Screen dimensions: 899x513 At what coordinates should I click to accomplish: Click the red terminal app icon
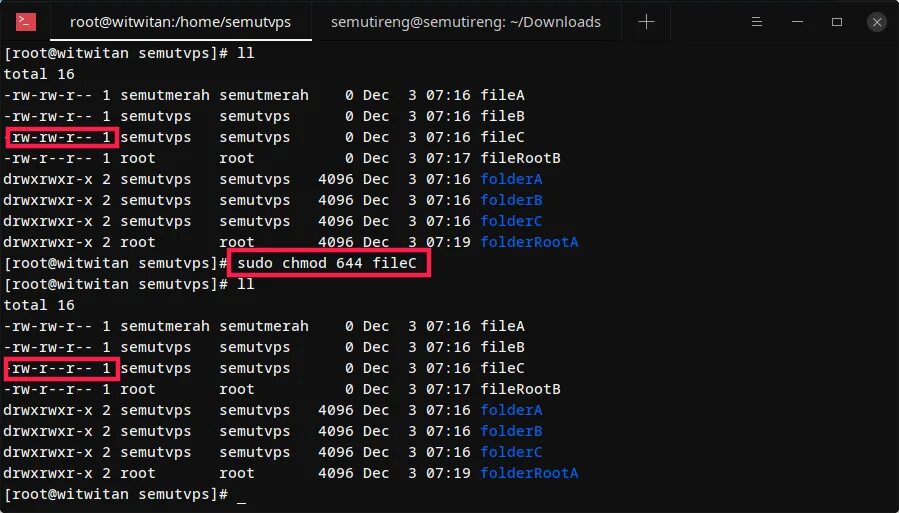click(x=26, y=22)
